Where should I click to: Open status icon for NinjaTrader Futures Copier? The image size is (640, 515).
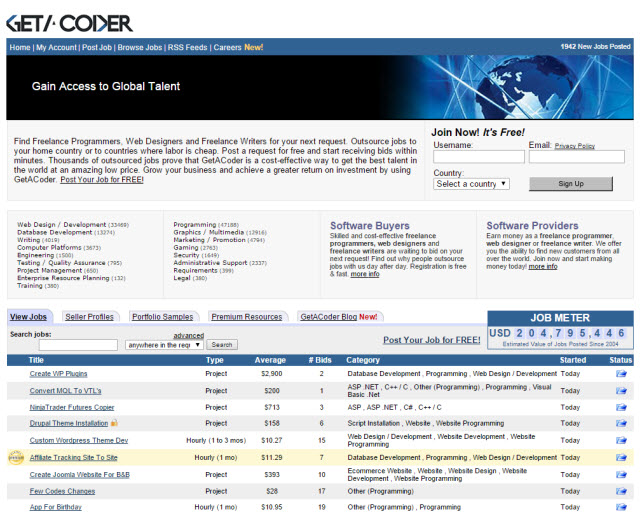[x=621, y=407]
